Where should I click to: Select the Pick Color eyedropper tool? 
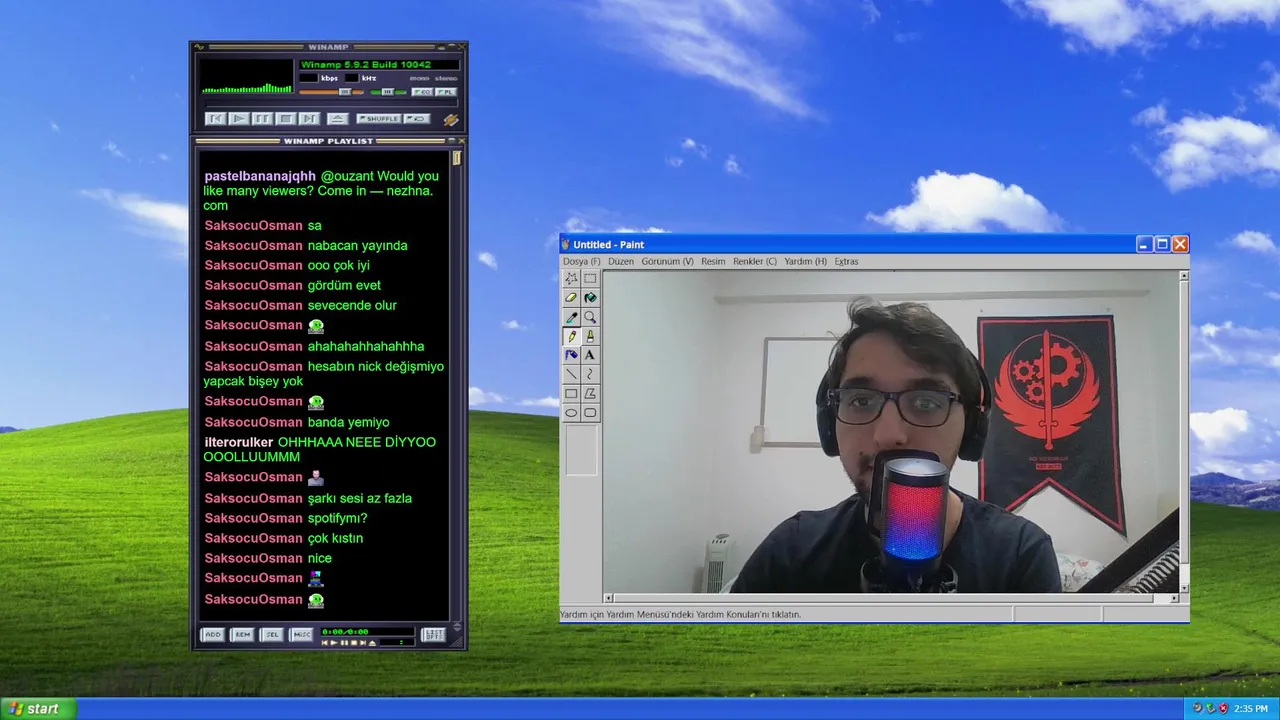[x=571, y=317]
